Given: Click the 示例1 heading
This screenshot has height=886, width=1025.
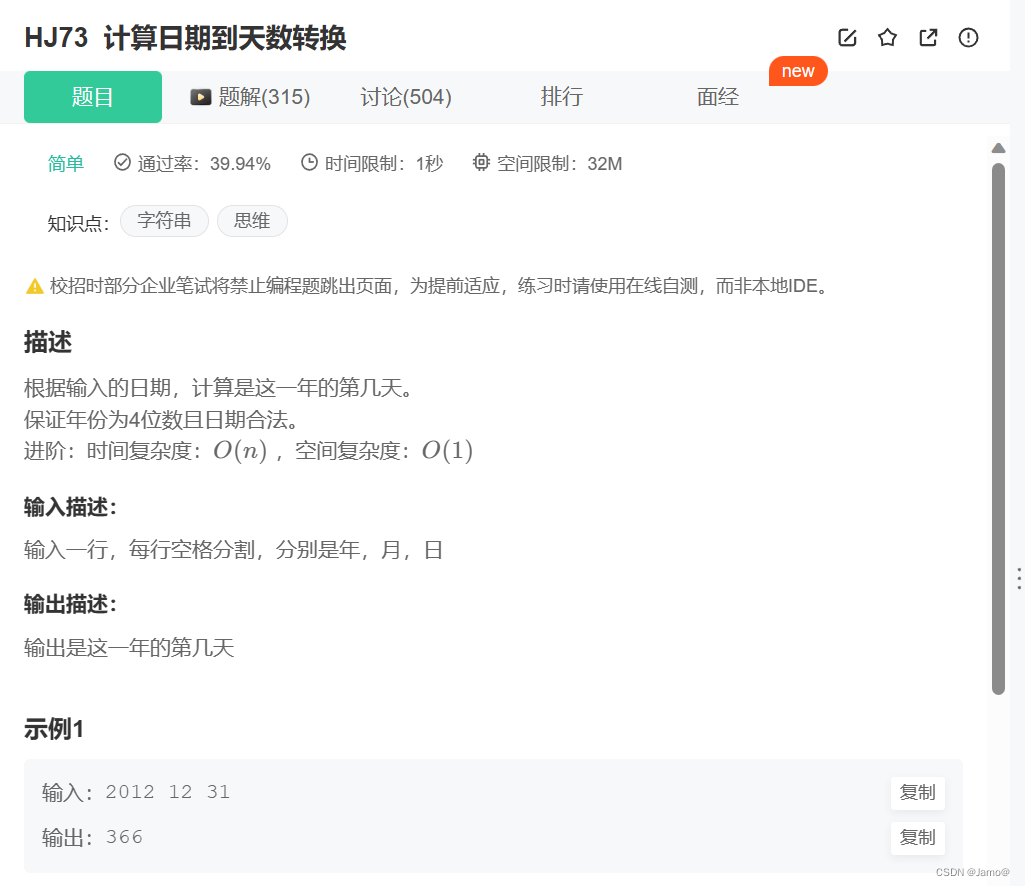Looking at the screenshot, I should click(x=54, y=729).
